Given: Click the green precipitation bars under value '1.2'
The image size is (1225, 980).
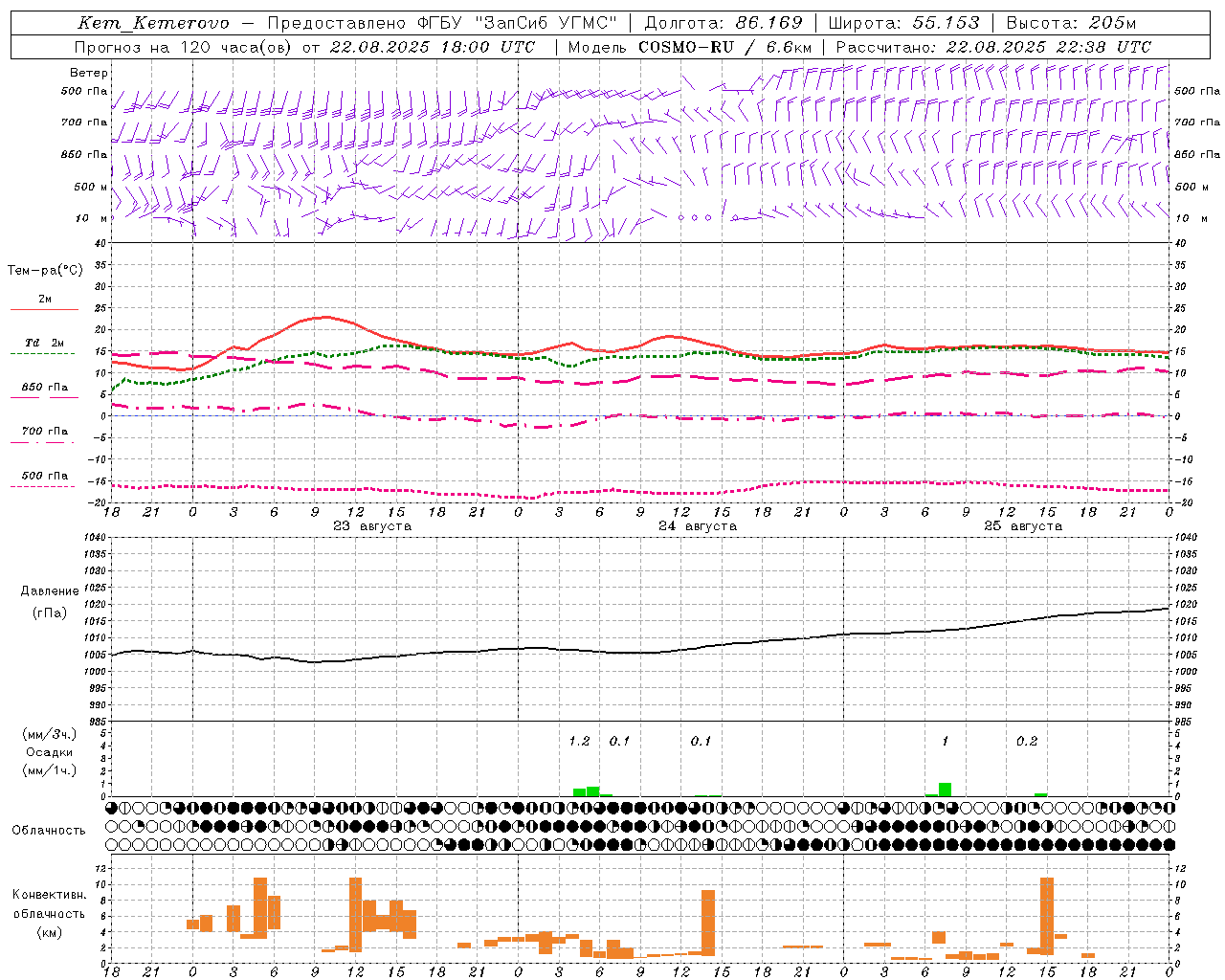Looking at the screenshot, I should pos(587,791).
